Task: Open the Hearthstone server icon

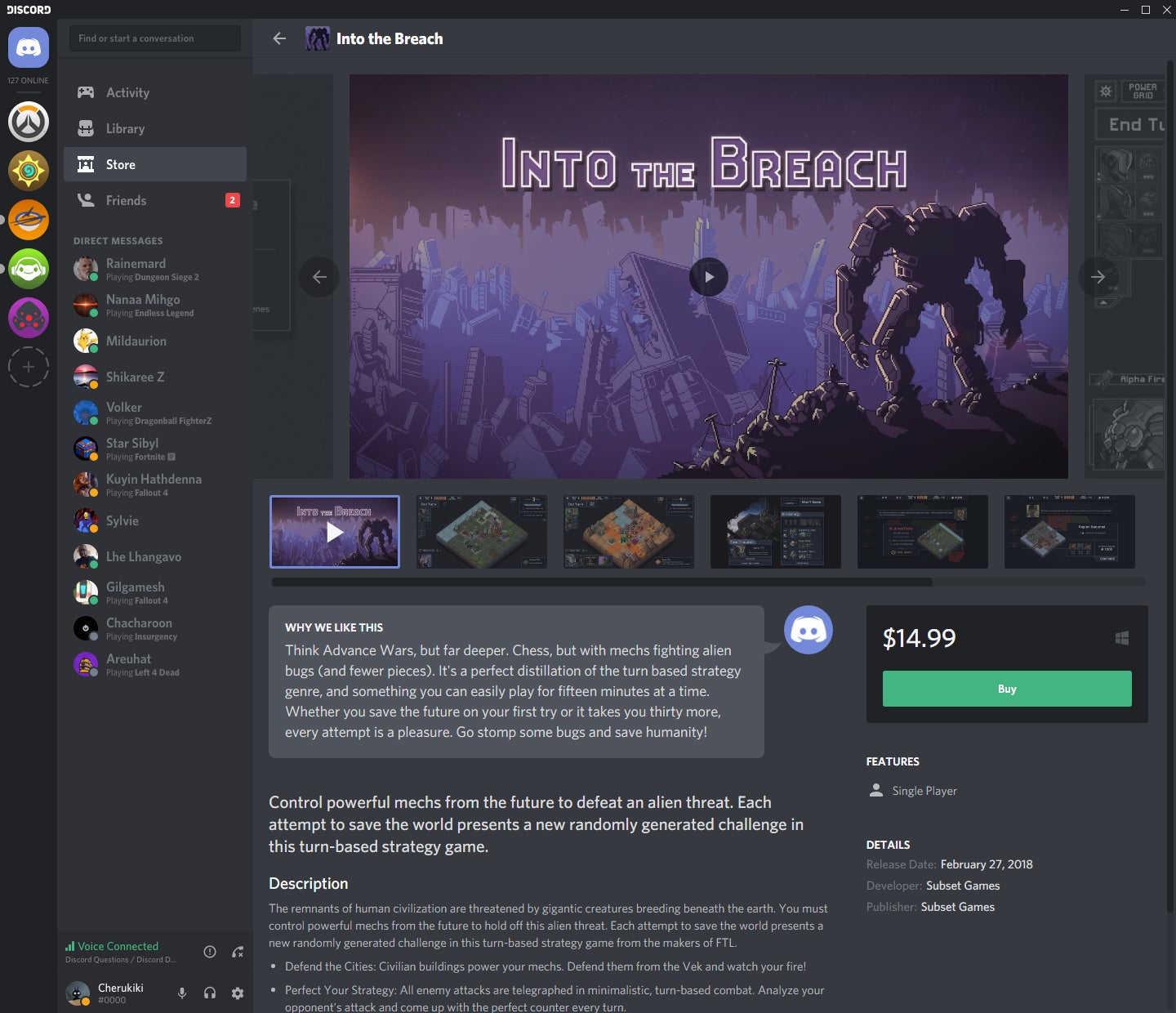Action: coord(29,171)
